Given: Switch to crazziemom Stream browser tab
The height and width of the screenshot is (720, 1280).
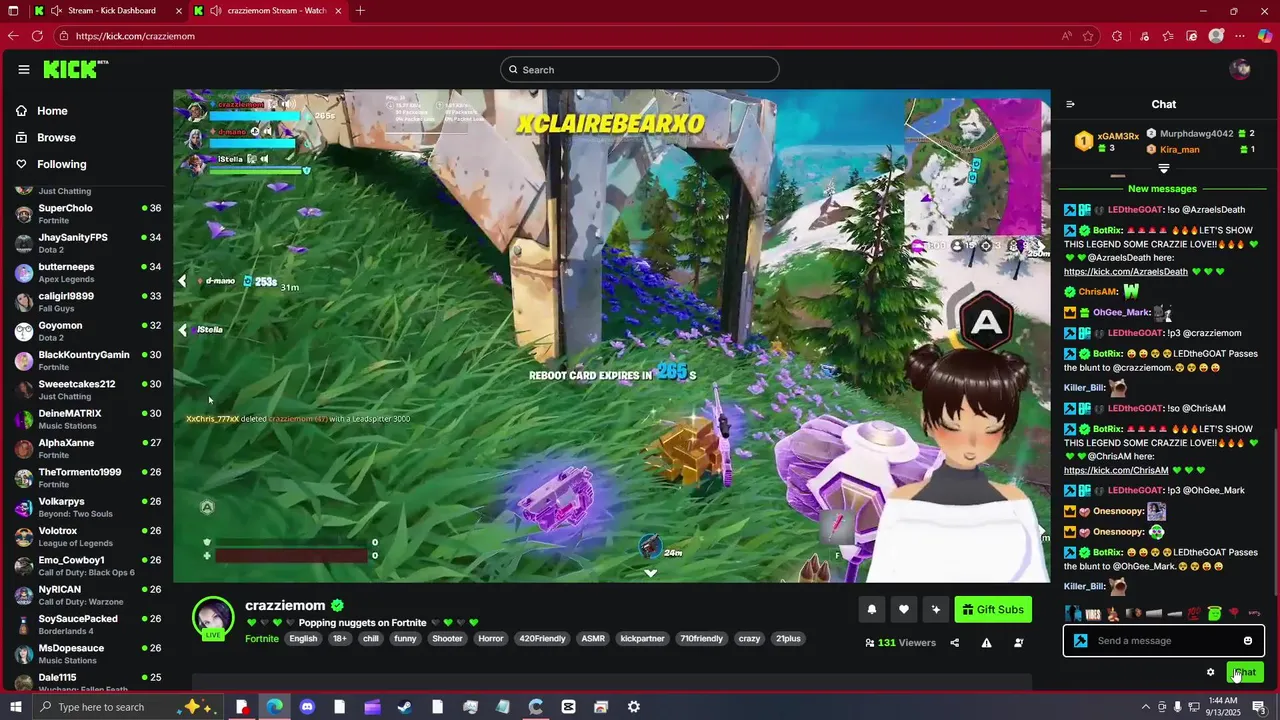Looking at the screenshot, I should [268, 11].
